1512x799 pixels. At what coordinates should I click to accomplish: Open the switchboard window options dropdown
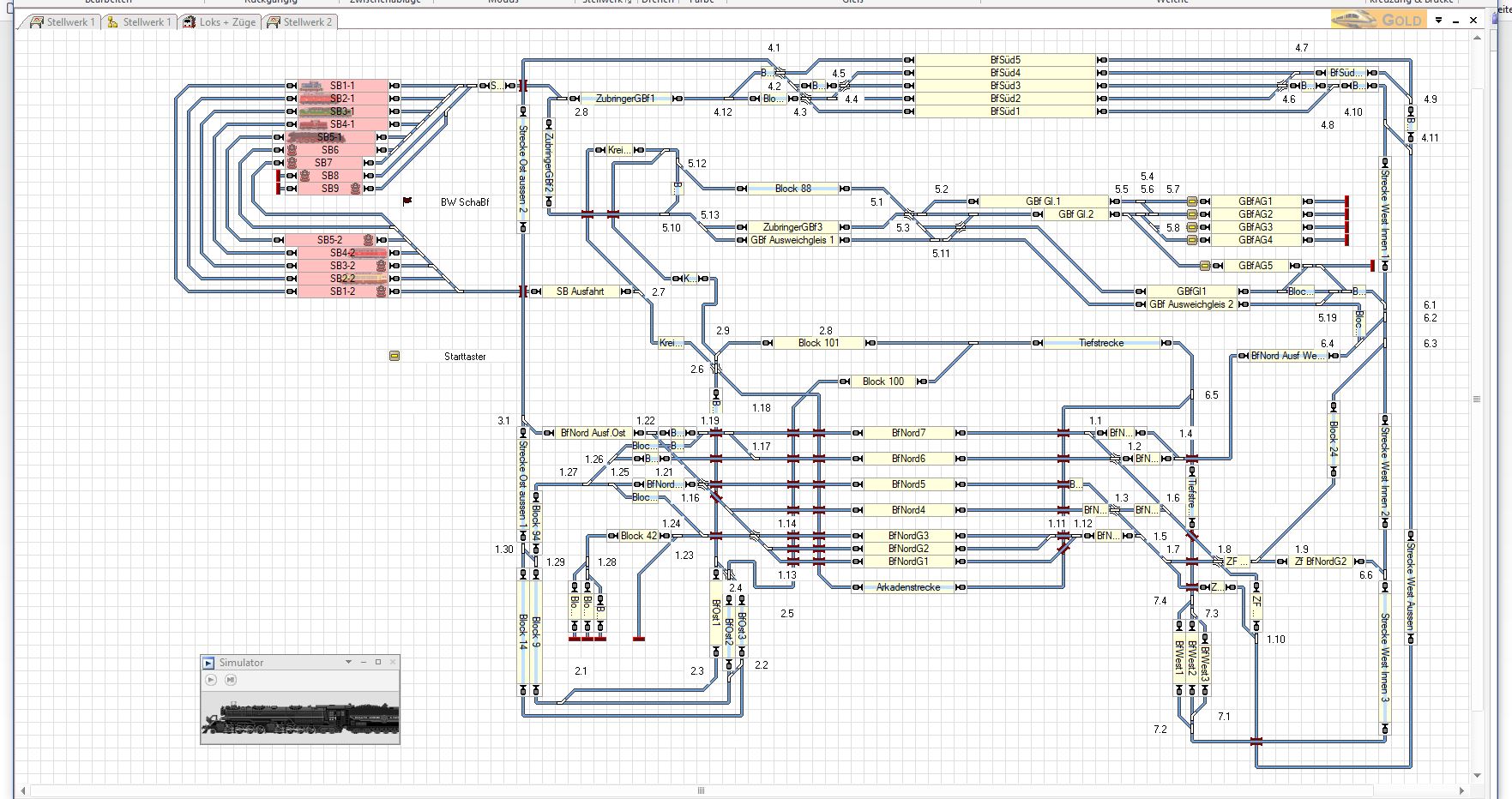(1439, 20)
